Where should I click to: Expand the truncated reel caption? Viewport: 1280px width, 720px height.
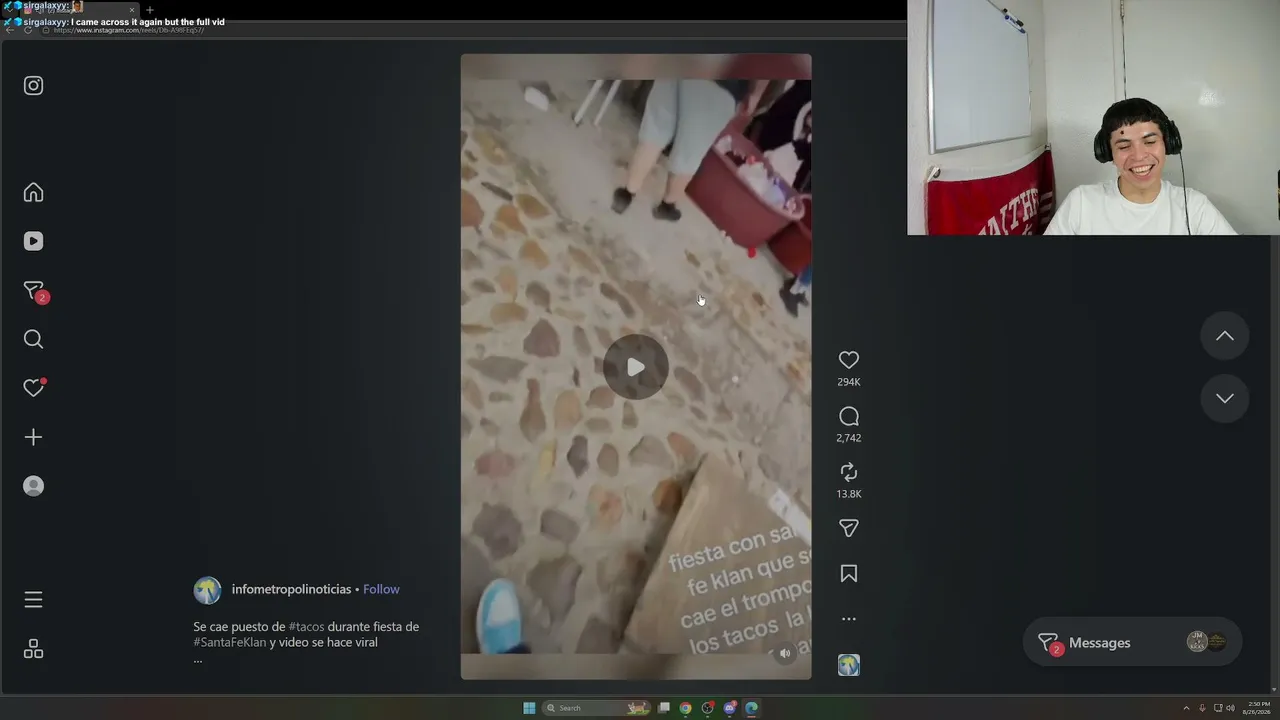tap(198, 659)
